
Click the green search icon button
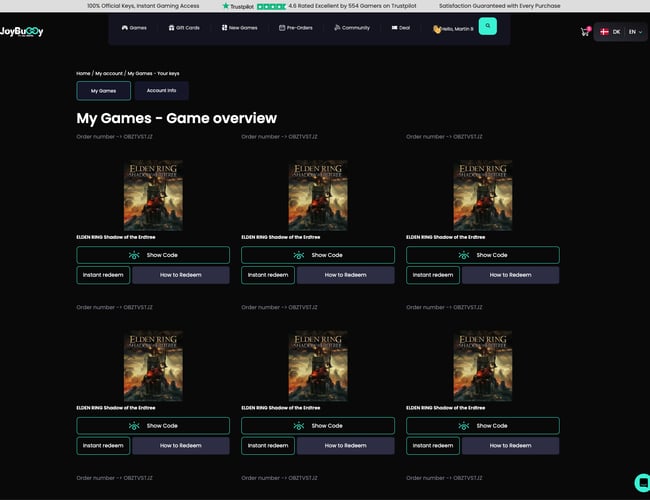487,27
